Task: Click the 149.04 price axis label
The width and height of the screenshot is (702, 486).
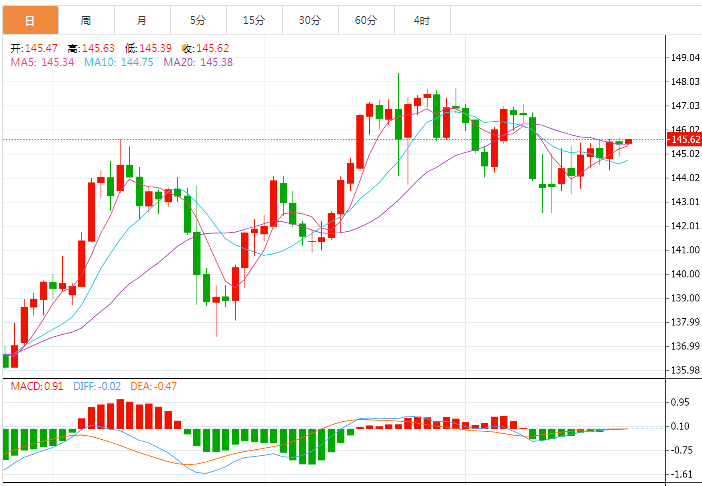Action: click(x=685, y=57)
